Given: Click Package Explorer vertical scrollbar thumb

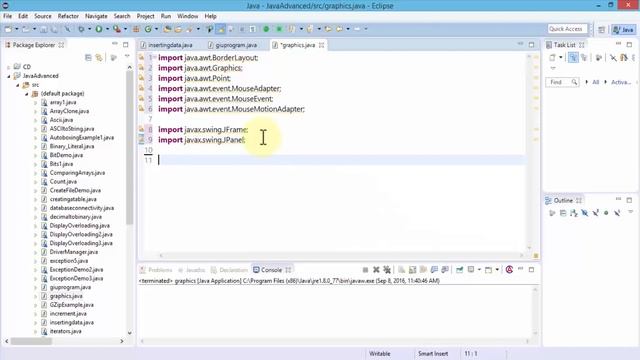Looking at the screenshot, I should coord(129,149).
